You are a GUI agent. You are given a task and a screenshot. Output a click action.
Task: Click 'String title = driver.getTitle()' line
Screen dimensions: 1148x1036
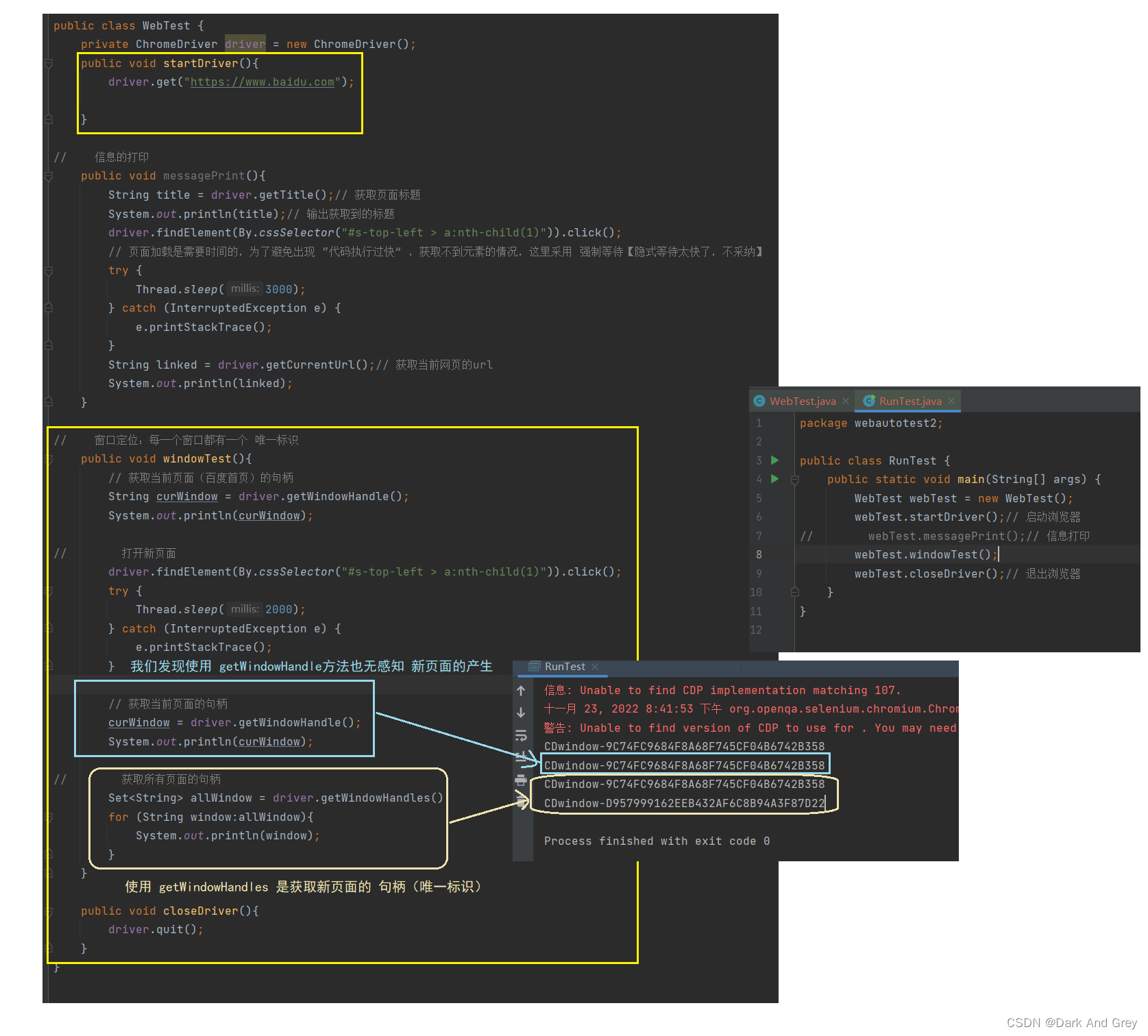(x=221, y=195)
